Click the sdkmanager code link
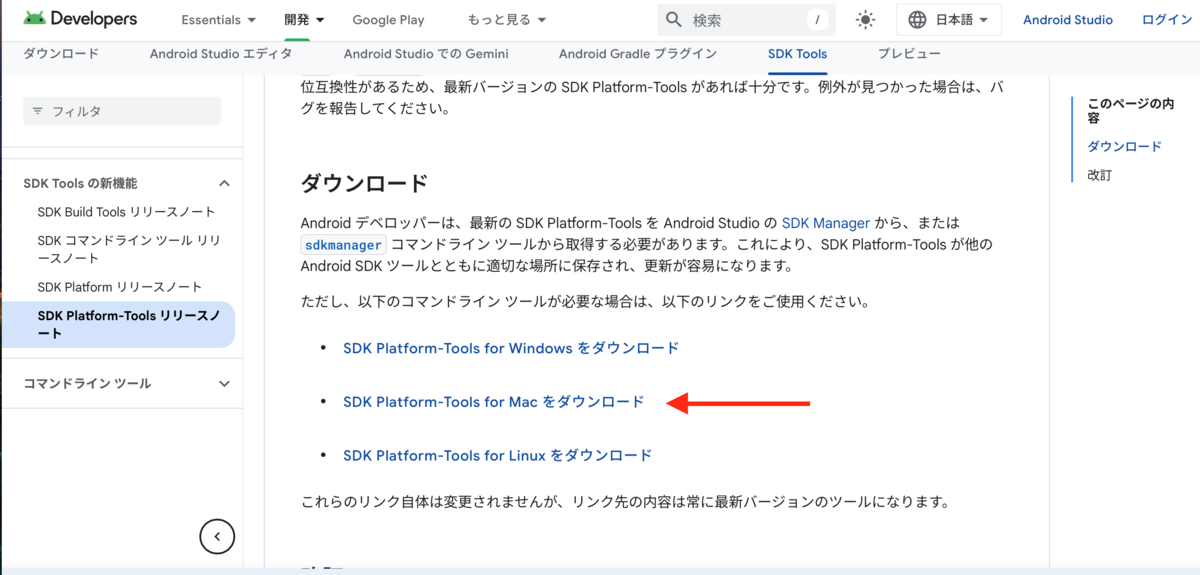Image resolution: width=1200 pixels, height=575 pixels. [x=343, y=244]
